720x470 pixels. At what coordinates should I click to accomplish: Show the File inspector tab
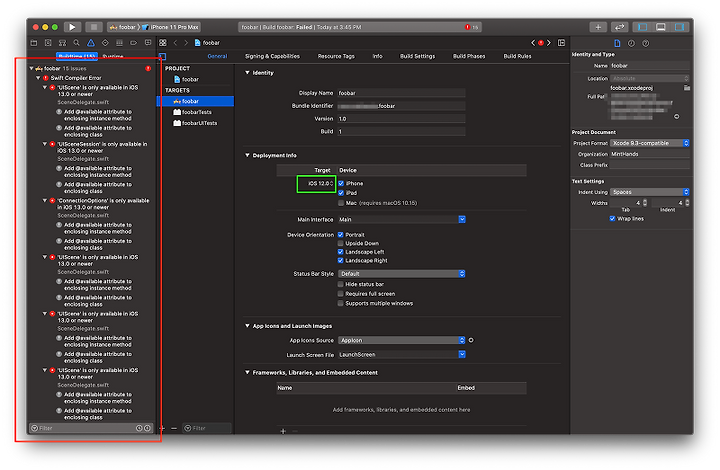point(617,43)
